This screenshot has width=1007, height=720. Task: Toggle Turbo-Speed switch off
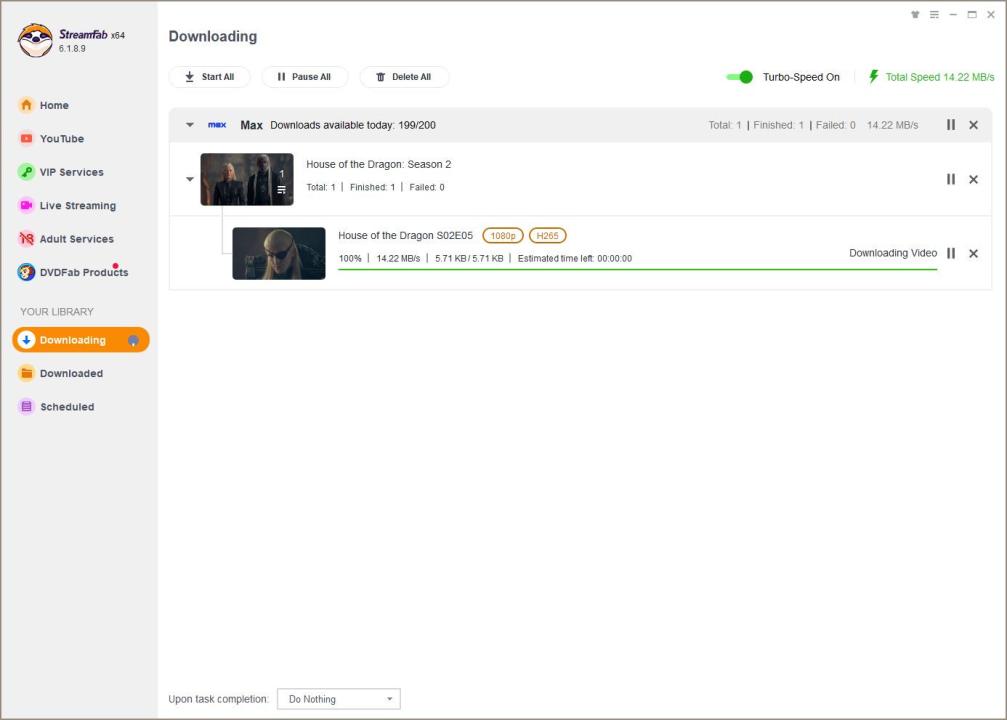(739, 77)
